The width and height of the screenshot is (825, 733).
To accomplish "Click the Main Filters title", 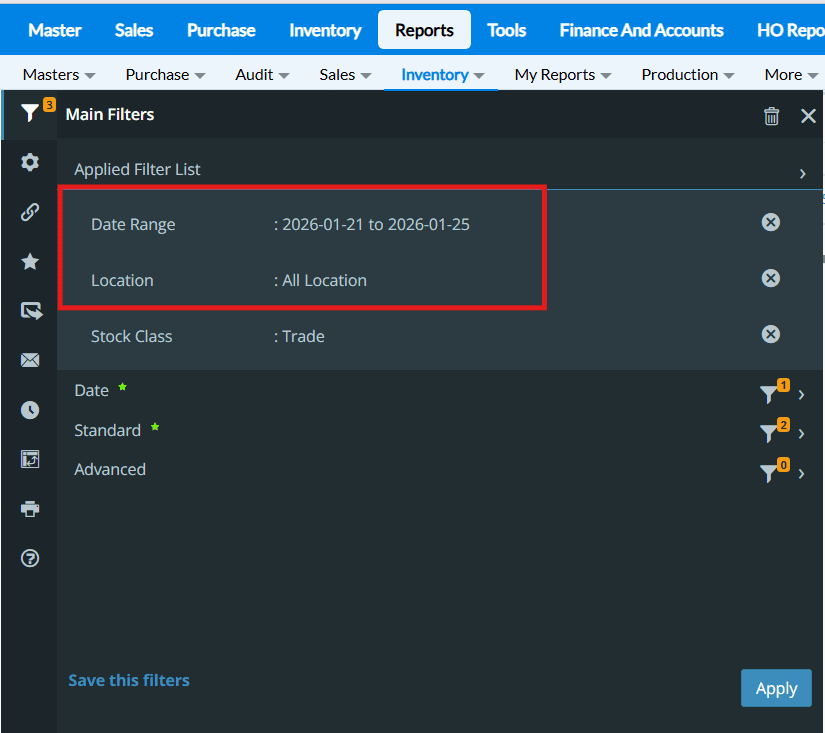I will click(110, 114).
